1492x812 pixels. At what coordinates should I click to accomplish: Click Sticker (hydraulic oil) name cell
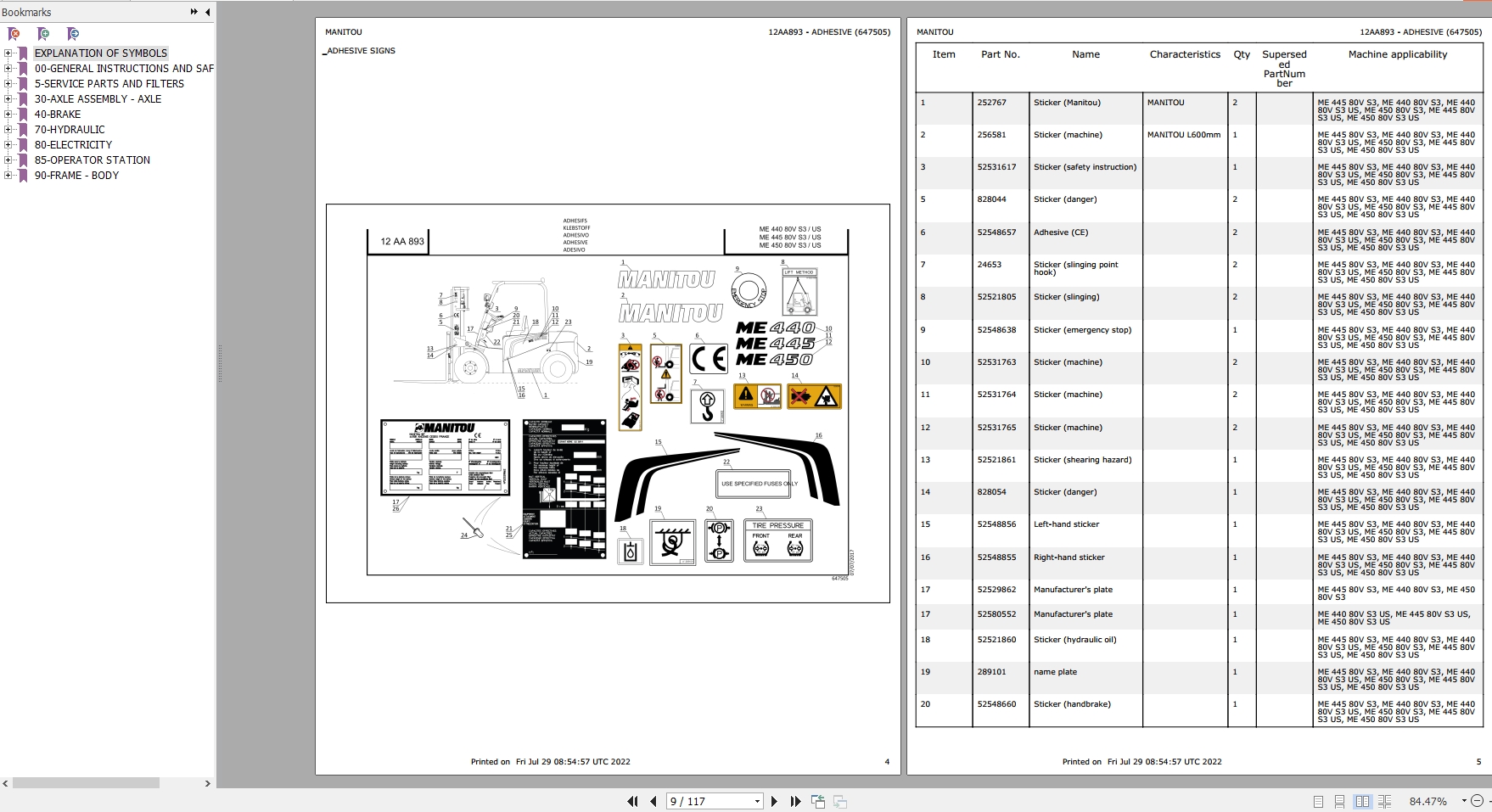pyautogui.click(x=1074, y=640)
